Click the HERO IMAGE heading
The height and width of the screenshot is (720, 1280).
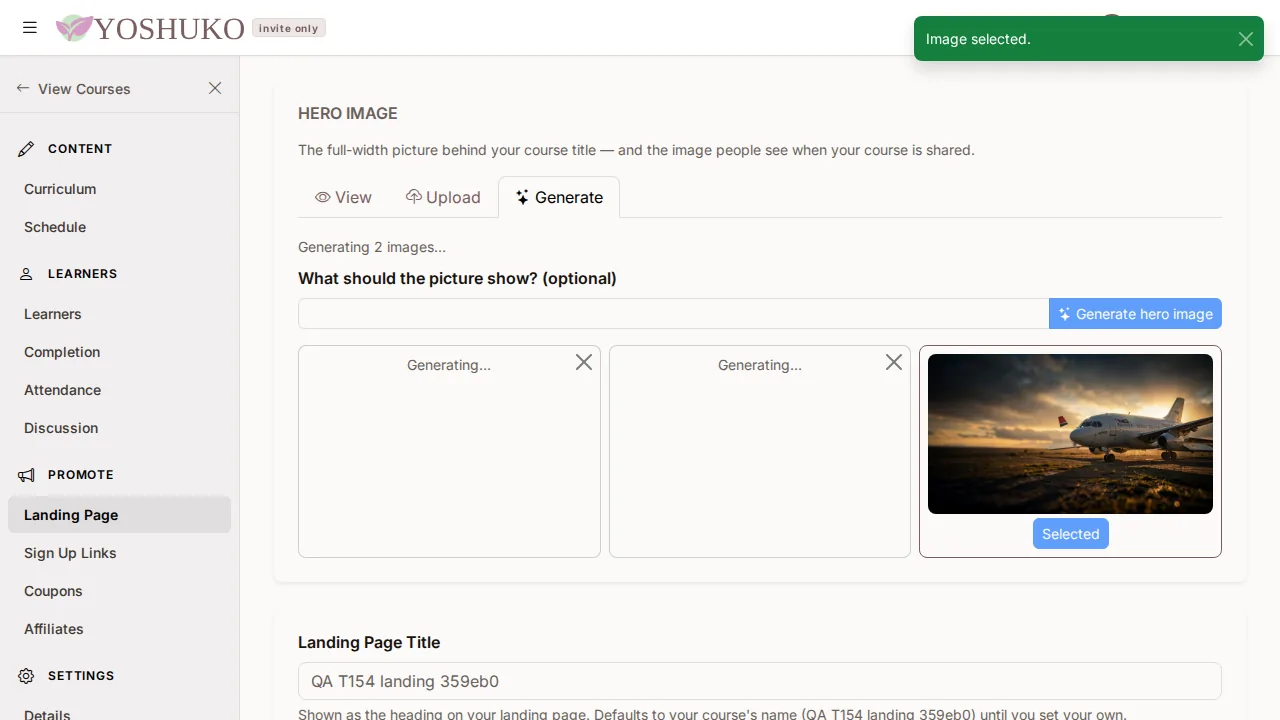(348, 113)
